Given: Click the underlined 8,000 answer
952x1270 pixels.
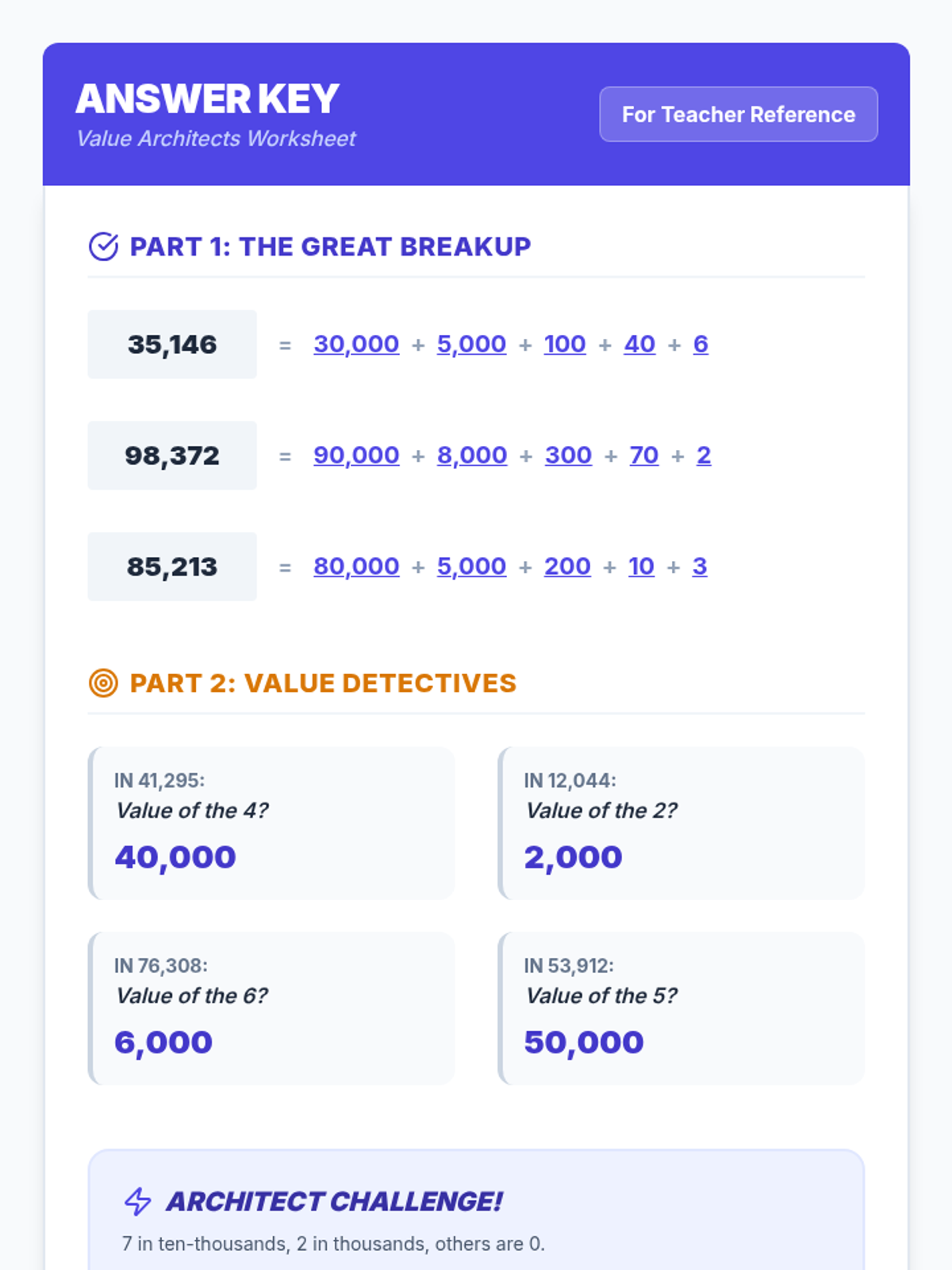Looking at the screenshot, I should point(472,456).
